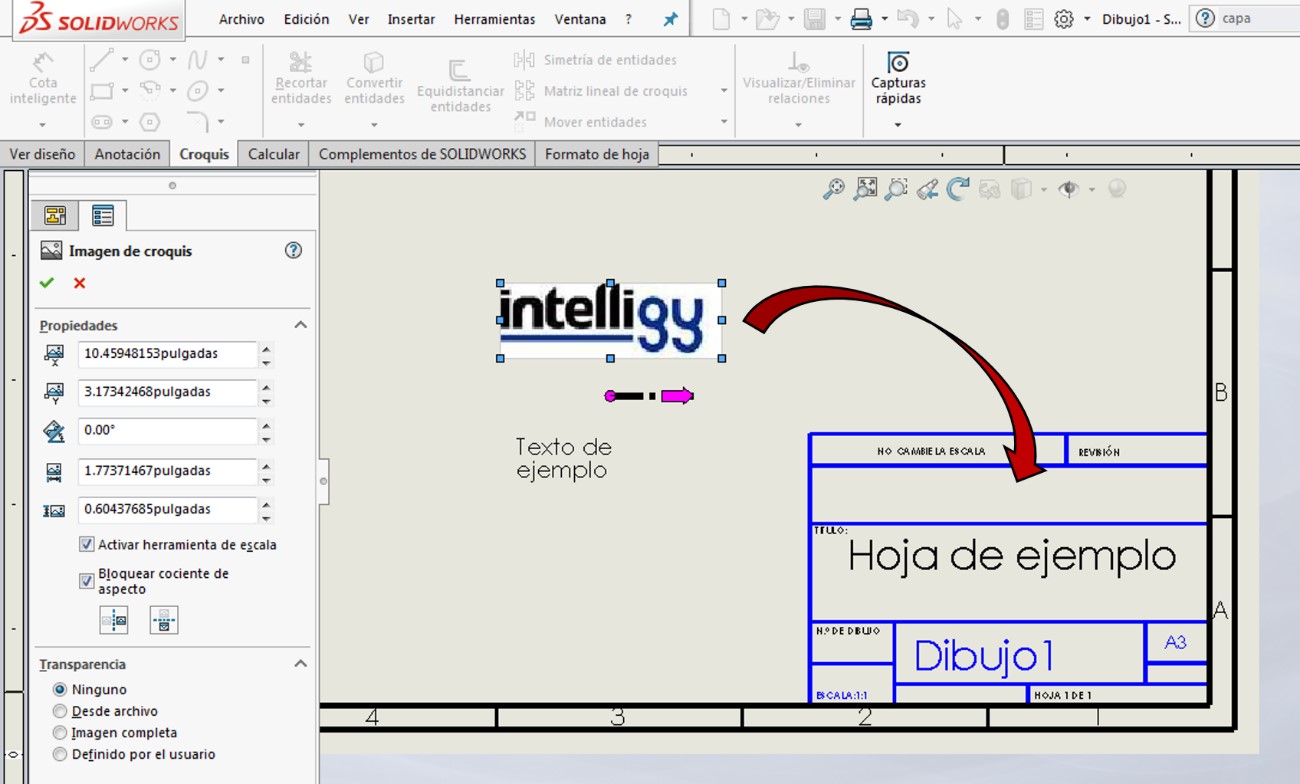Click Recortar entidades tool
The width and height of the screenshot is (1300, 784).
tap(301, 78)
